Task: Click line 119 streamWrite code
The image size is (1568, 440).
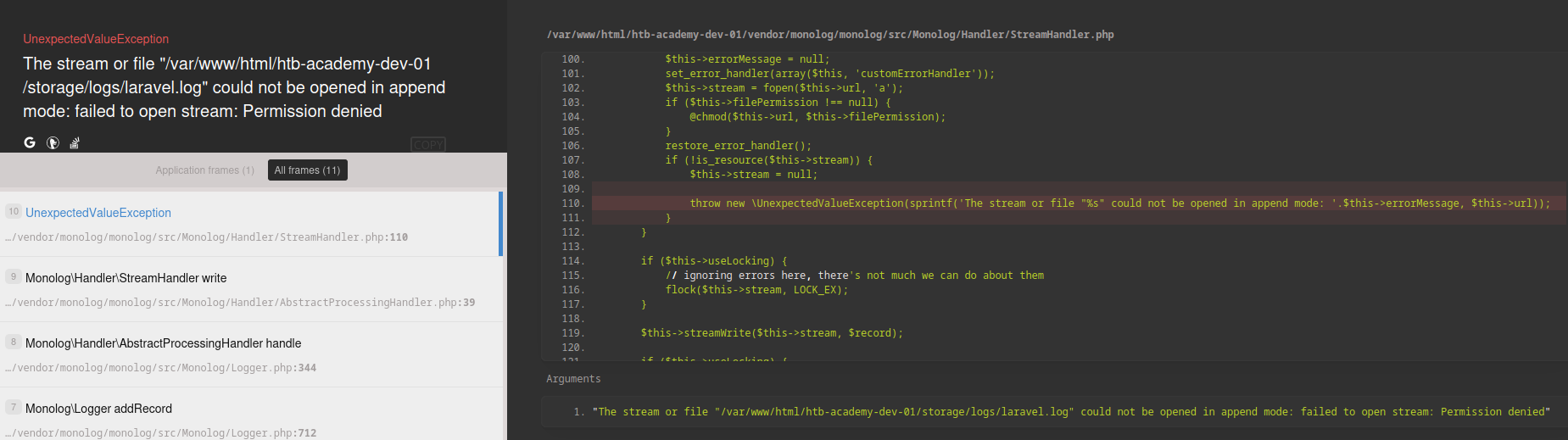Action: coord(771,333)
